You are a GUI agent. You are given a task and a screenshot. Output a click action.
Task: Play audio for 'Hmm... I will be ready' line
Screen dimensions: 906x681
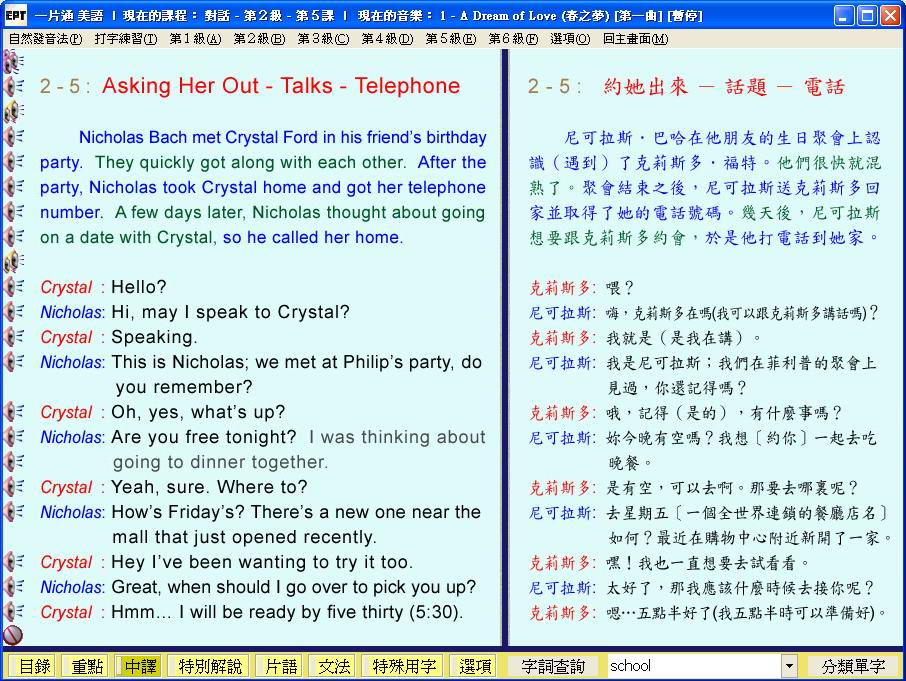click(14, 612)
